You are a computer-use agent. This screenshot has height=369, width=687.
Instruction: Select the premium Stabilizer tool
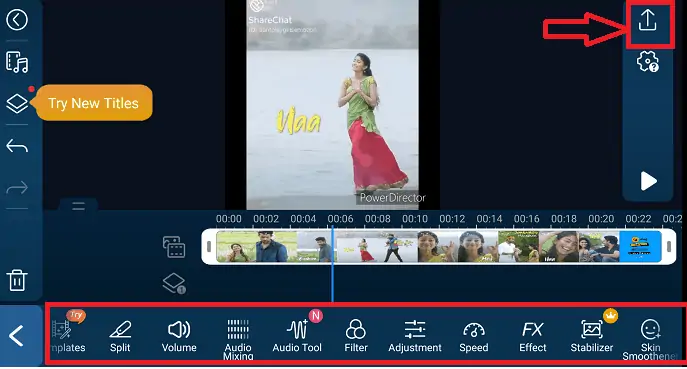pyautogui.click(x=591, y=337)
